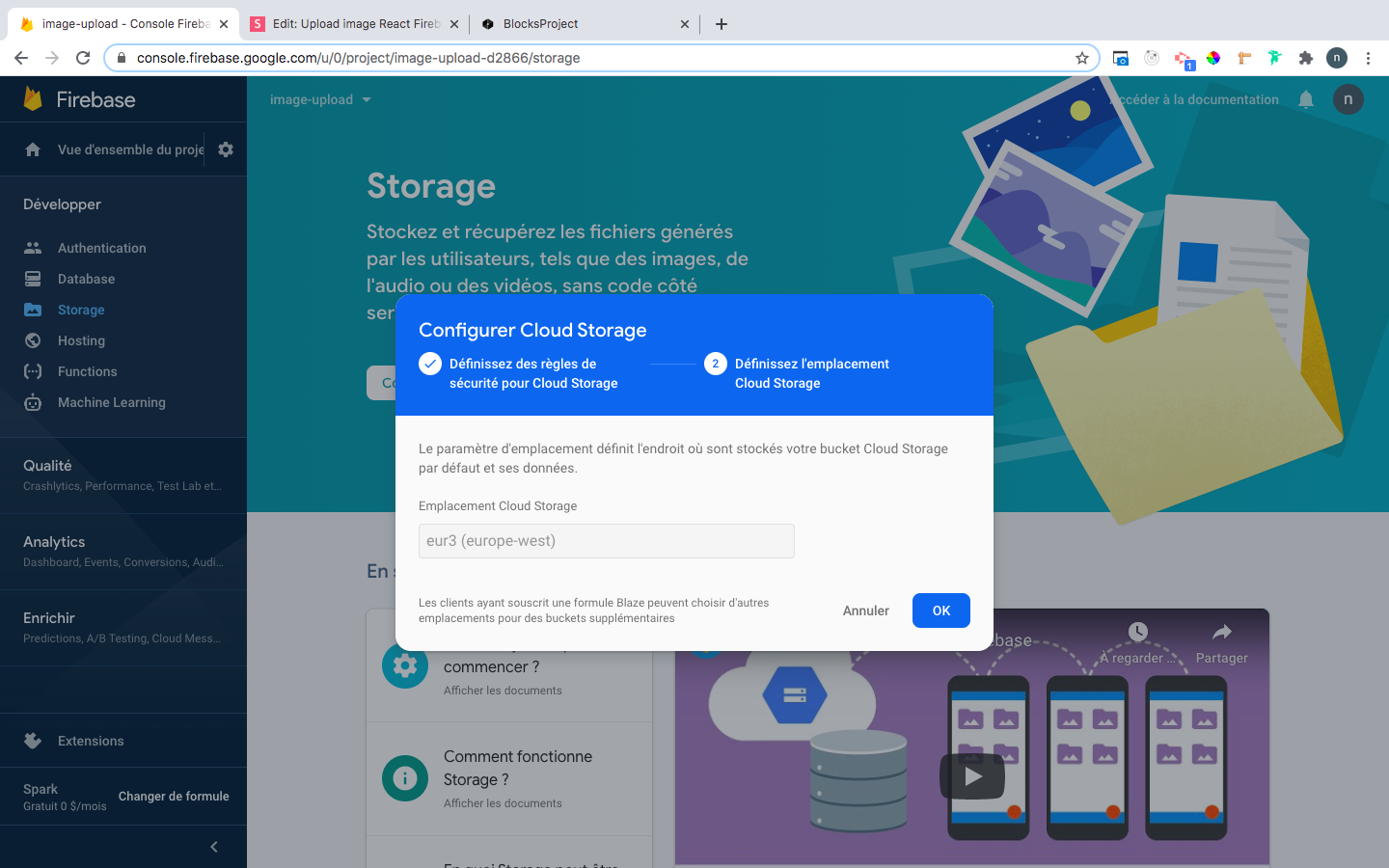The width and height of the screenshot is (1389, 868).
Task: Expand the Qualité section
Action: [x=123, y=475]
